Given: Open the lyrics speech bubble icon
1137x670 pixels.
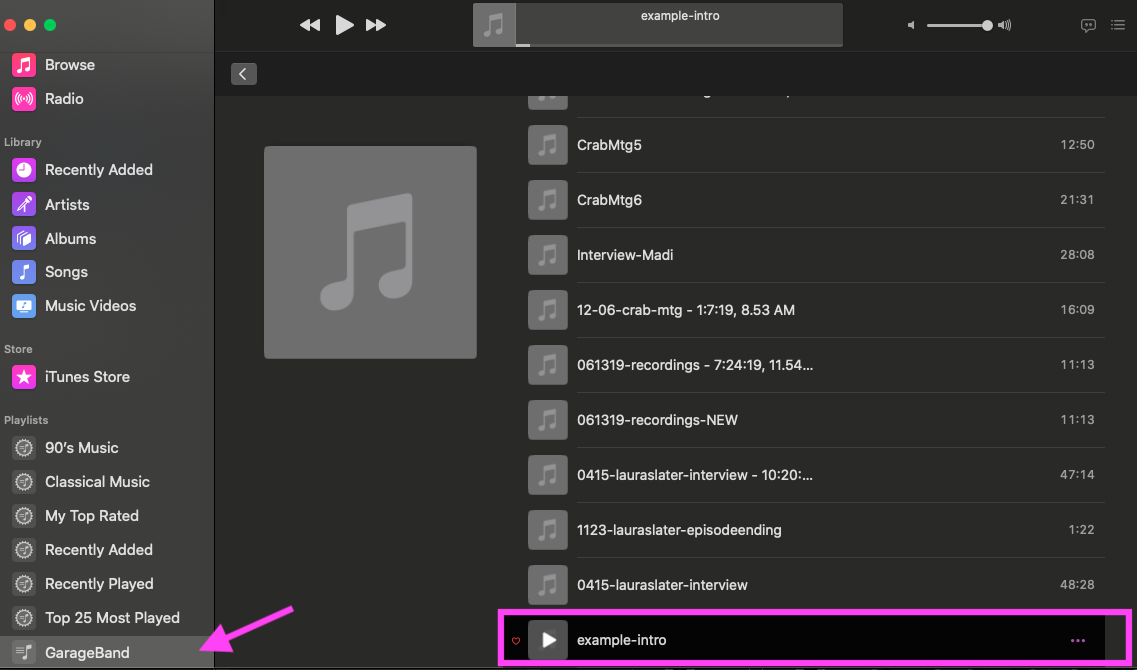Looking at the screenshot, I should point(1088,25).
